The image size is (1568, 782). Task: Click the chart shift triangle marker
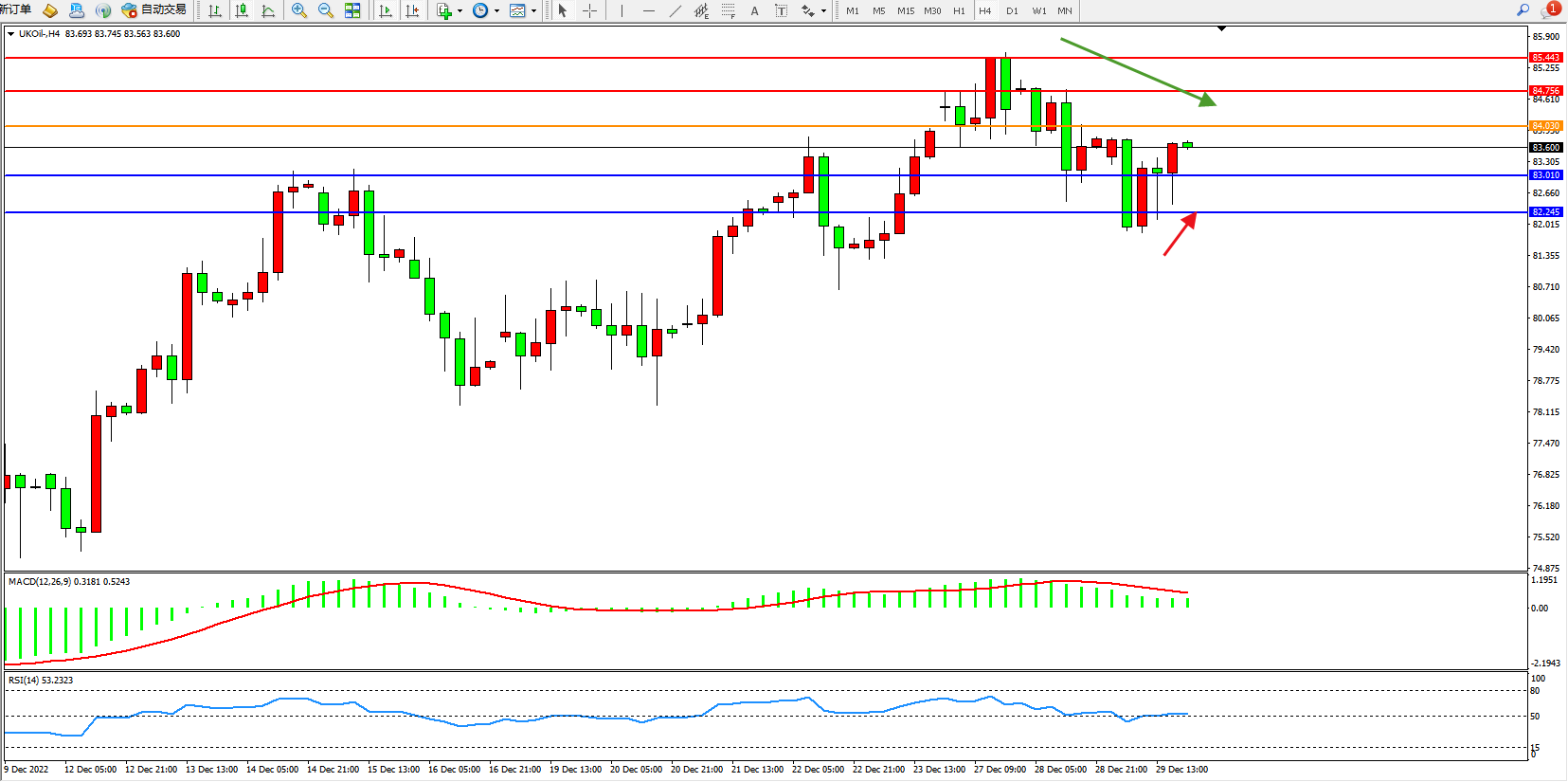pyautogui.click(x=1221, y=28)
